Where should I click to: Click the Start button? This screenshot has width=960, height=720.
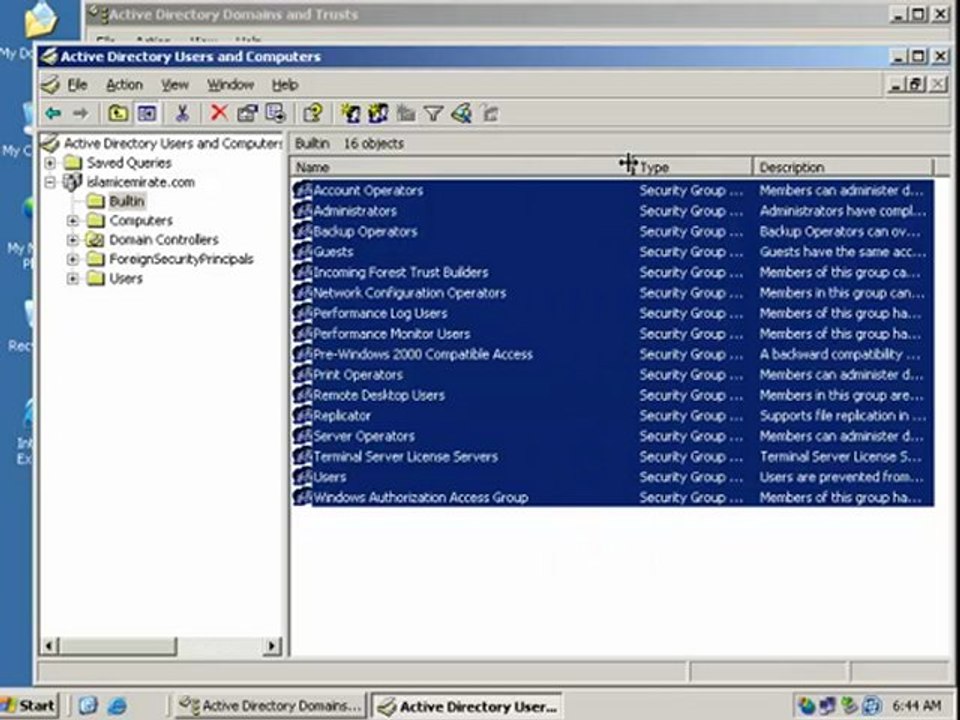click(x=29, y=706)
